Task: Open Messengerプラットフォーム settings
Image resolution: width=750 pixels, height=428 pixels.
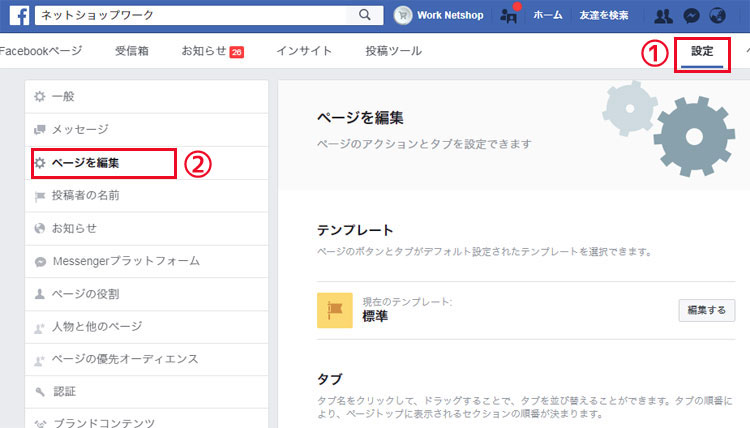Action: point(146,261)
